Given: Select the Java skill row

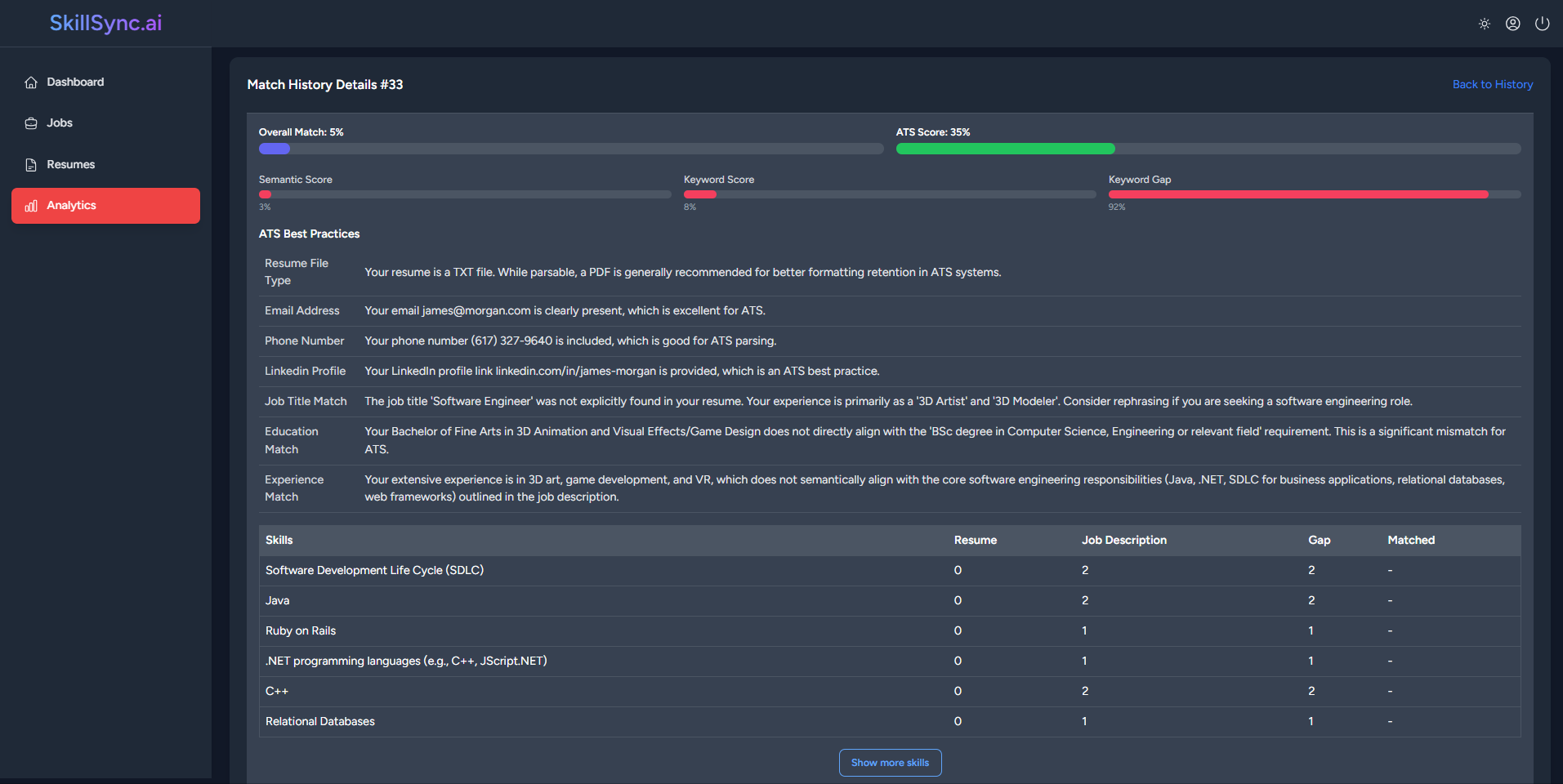Looking at the screenshot, I should coord(277,601).
